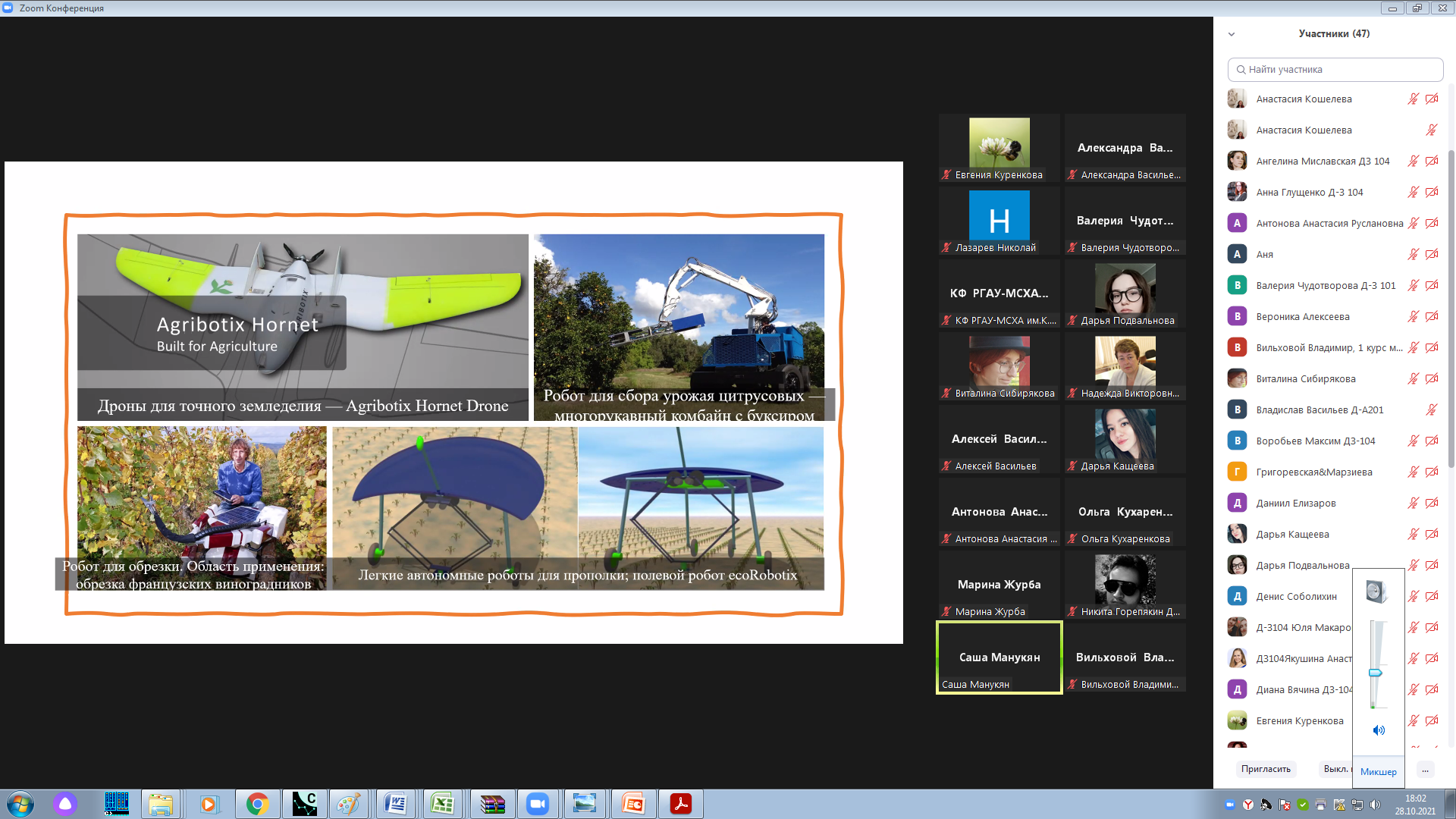
Task: Open Windows Explorer from taskbar
Action: pos(160,804)
